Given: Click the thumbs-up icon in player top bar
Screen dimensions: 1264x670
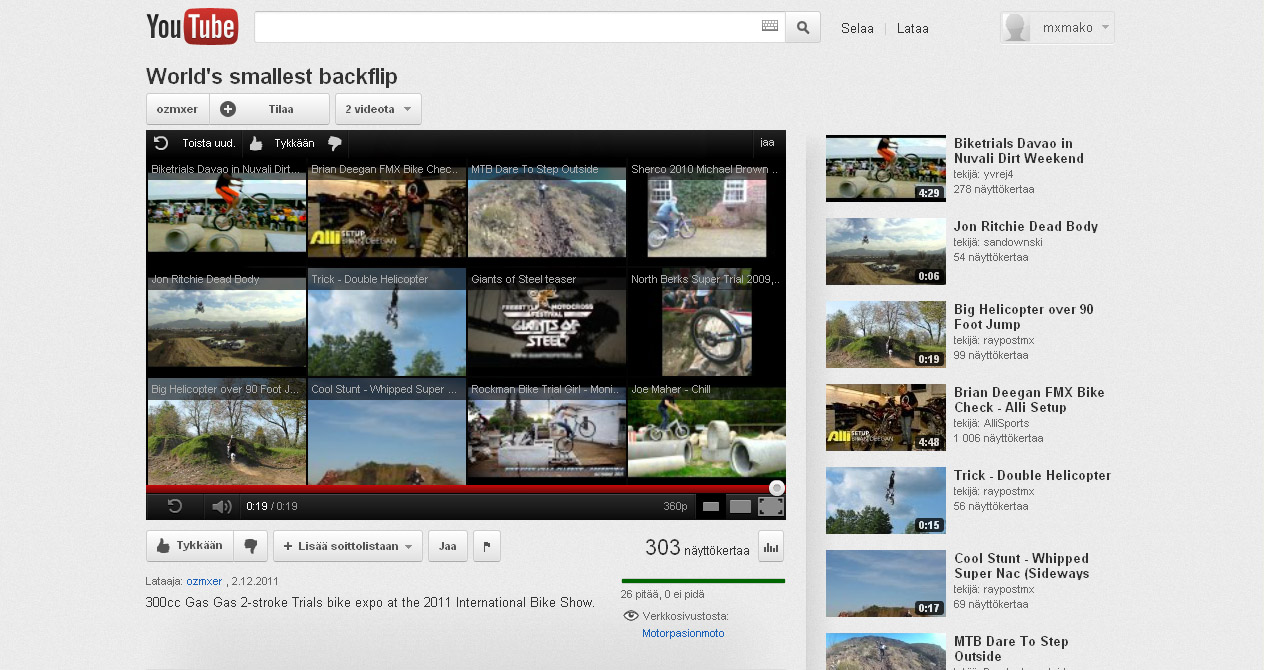Looking at the screenshot, I should click(x=256, y=143).
